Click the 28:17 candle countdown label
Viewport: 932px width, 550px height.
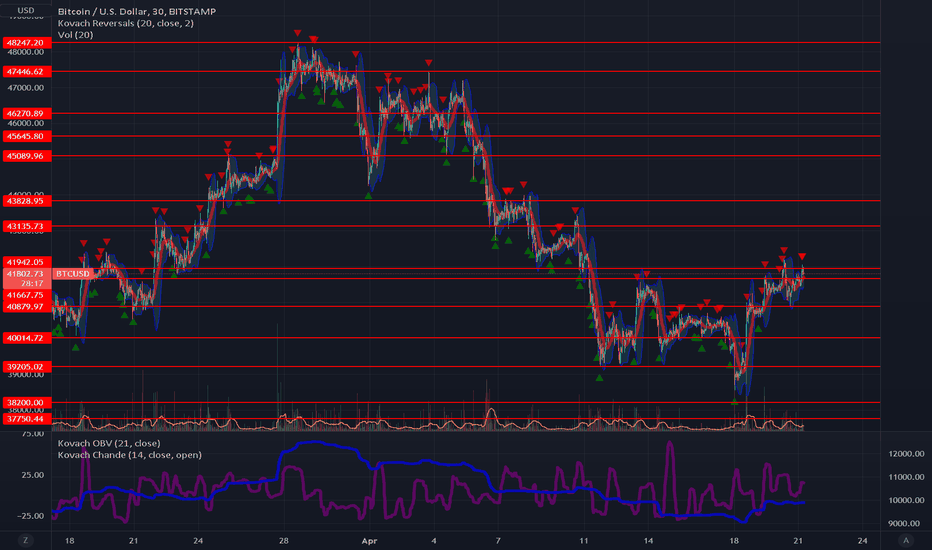[32, 284]
